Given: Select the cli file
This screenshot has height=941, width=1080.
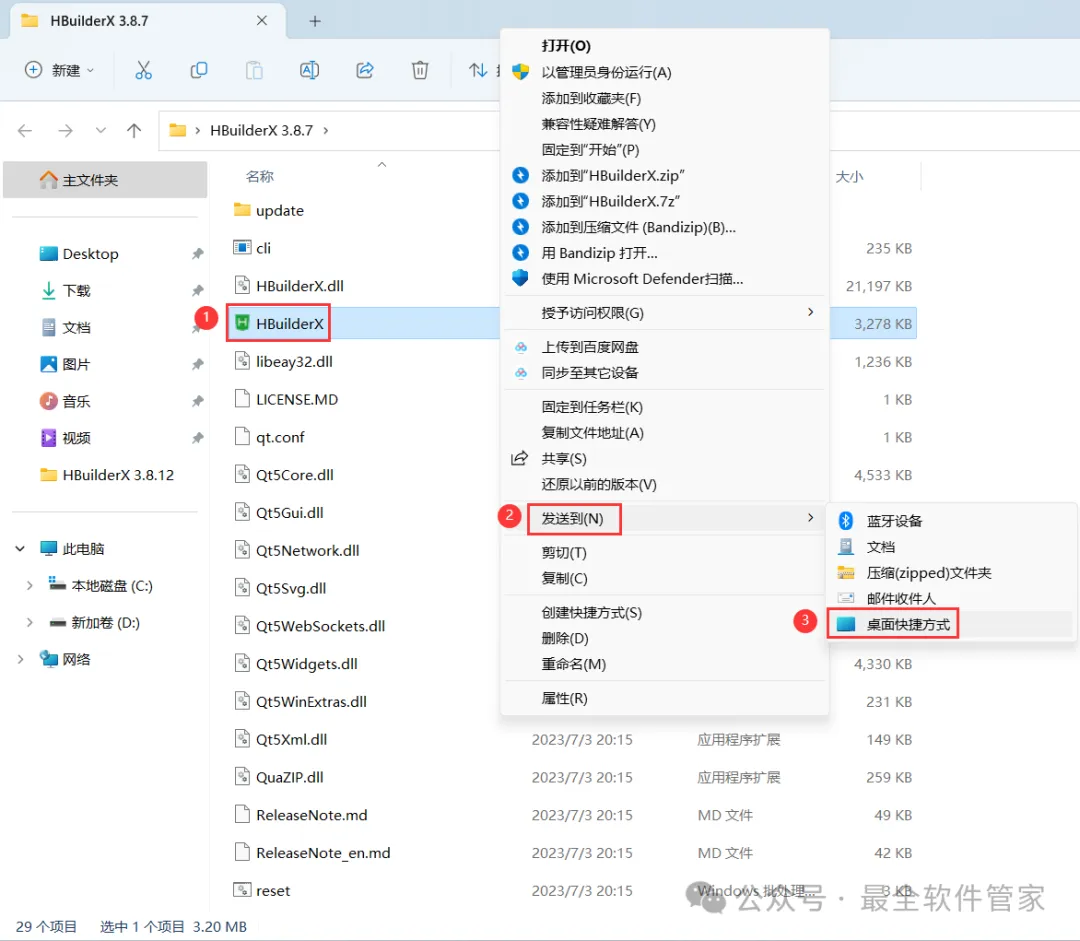Looking at the screenshot, I should (263, 248).
